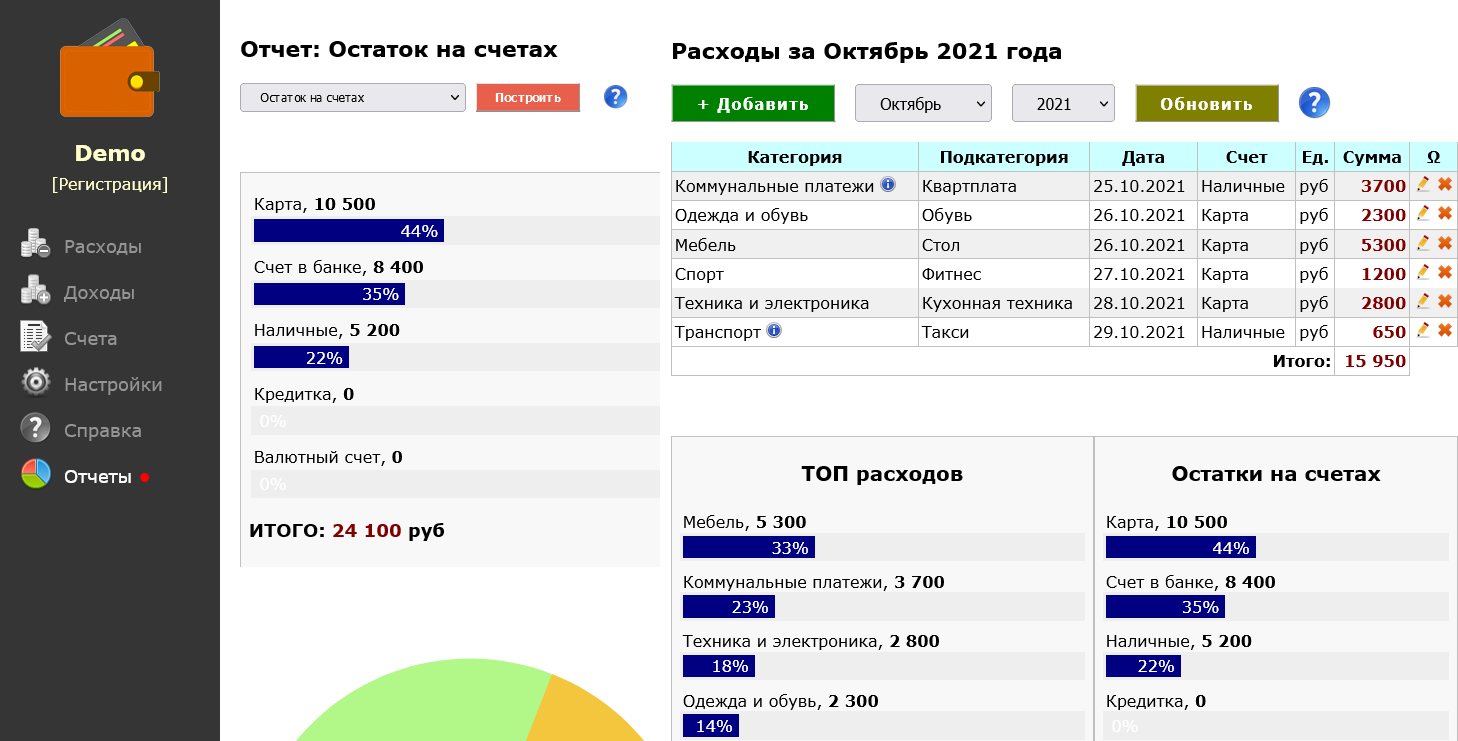Delete the Стол expense row
Viewport: 1458px width, 741px height.
pos(1445,243)
